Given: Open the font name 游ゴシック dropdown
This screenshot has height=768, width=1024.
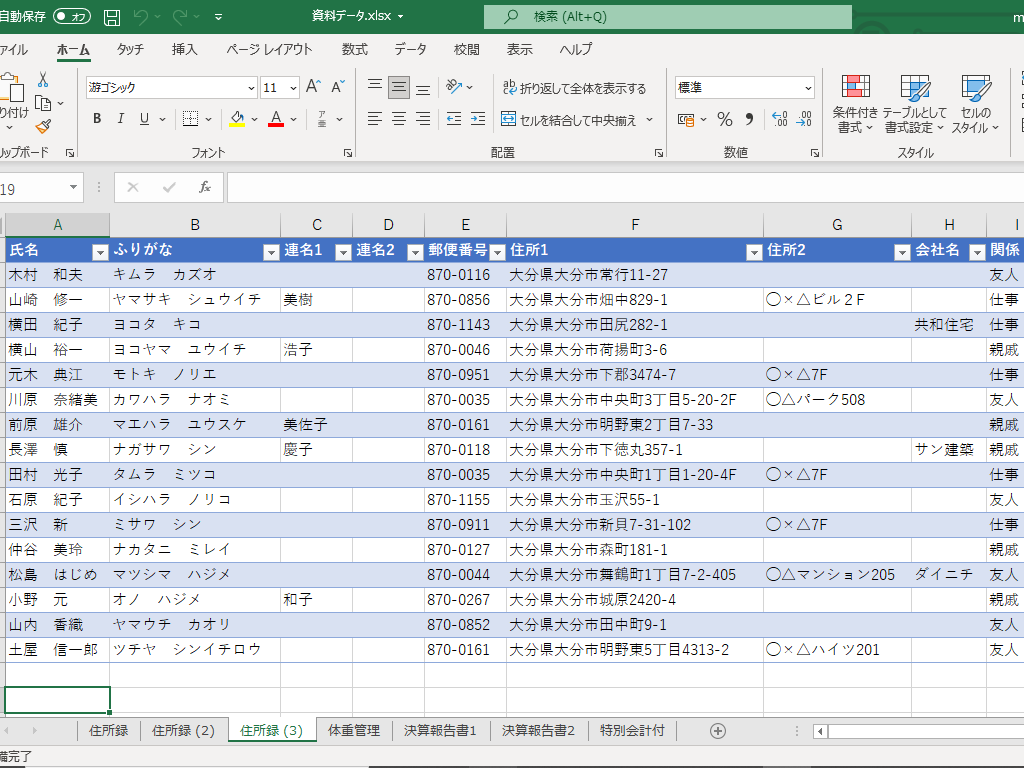Looking at the screenshot, I should click(251, 88).
